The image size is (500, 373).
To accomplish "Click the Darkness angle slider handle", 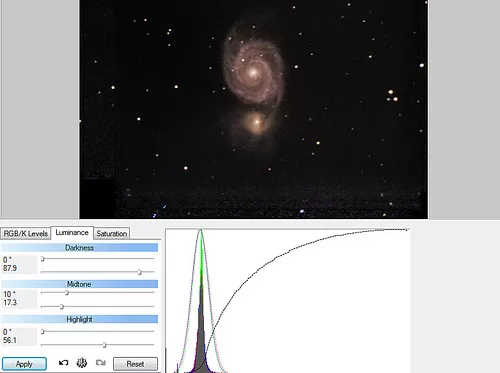I will click(43, 259).
